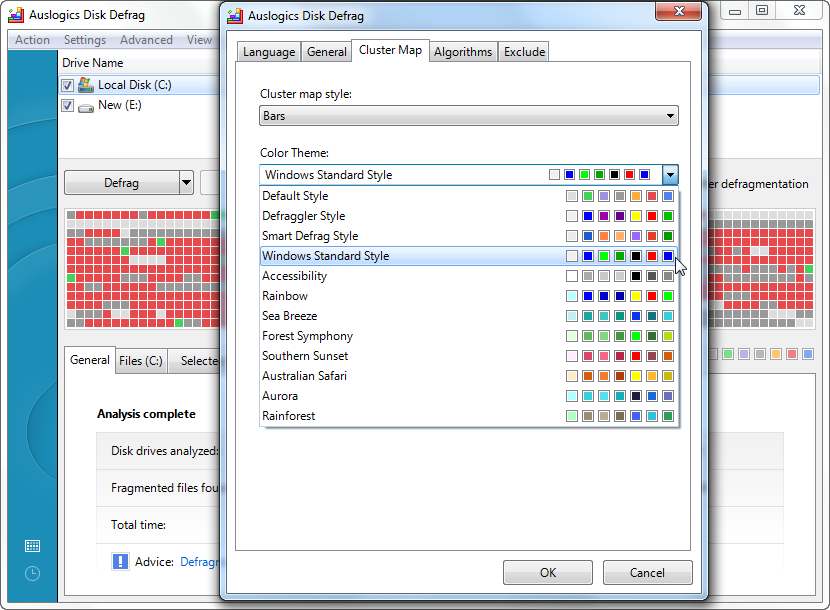Viewport: 830px width, 610px height.
Task: Choose Defraggler Style color theme
Action: tap(468, 216)
